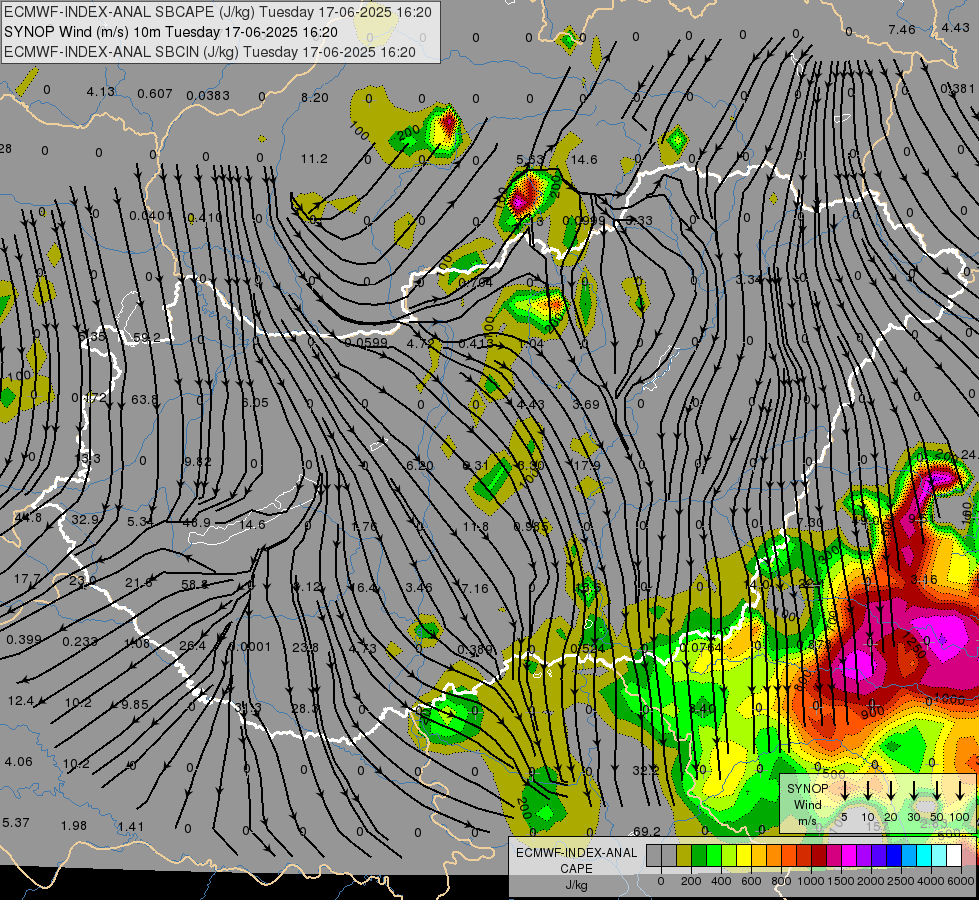Click the 11.2 value on the map
The image size is (979, 900).
coord(314,159)
